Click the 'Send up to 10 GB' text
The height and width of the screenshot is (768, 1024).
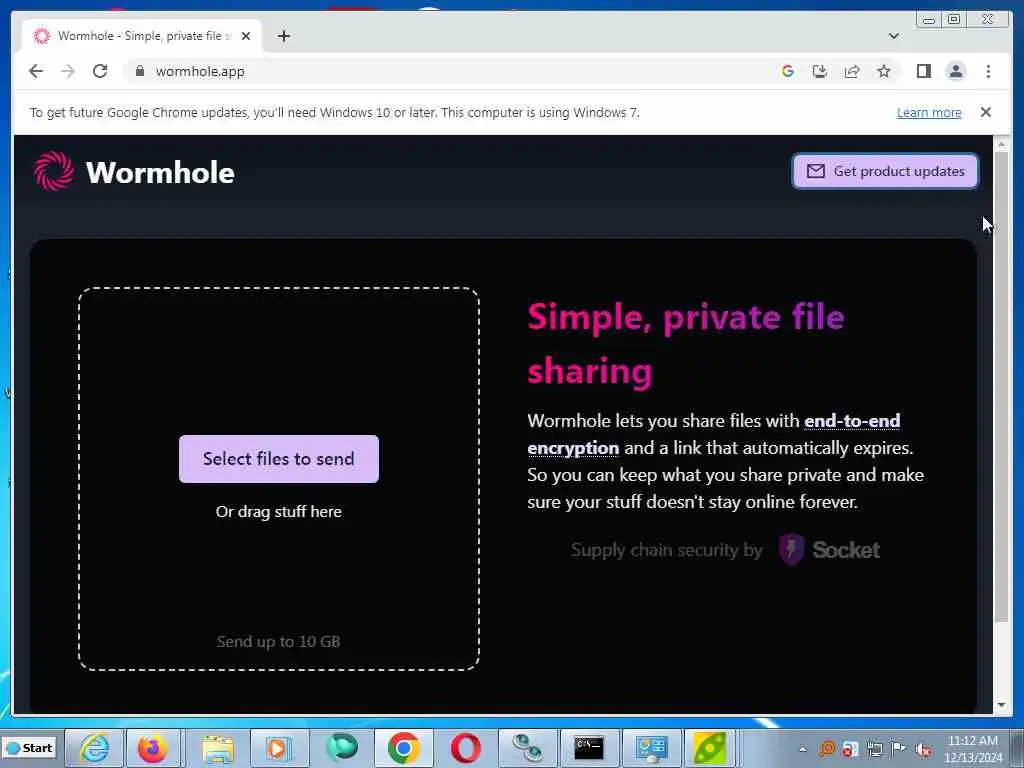[279, 641]
